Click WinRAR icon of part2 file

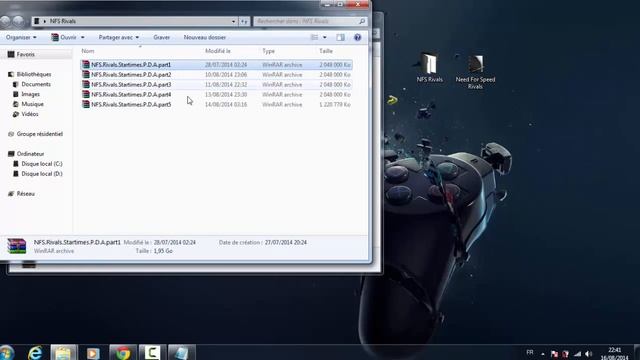pyautogui.click(x=86, y=75)
